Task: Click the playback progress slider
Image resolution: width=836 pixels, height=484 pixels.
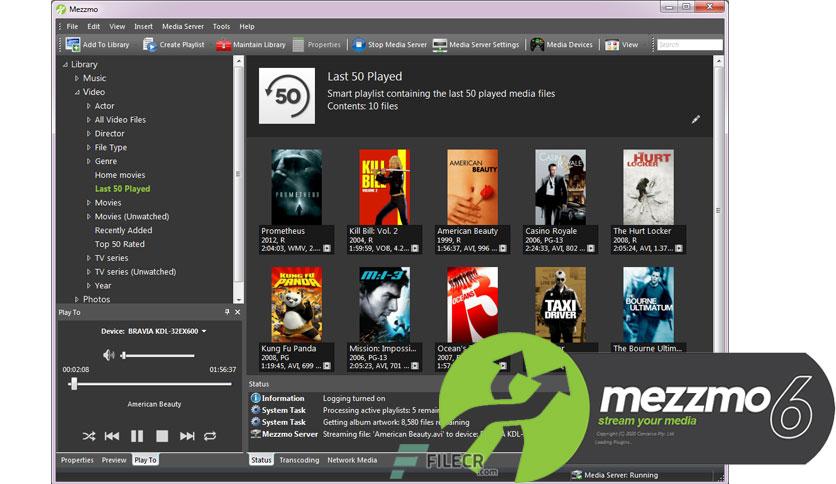Action: pos(150,384)
